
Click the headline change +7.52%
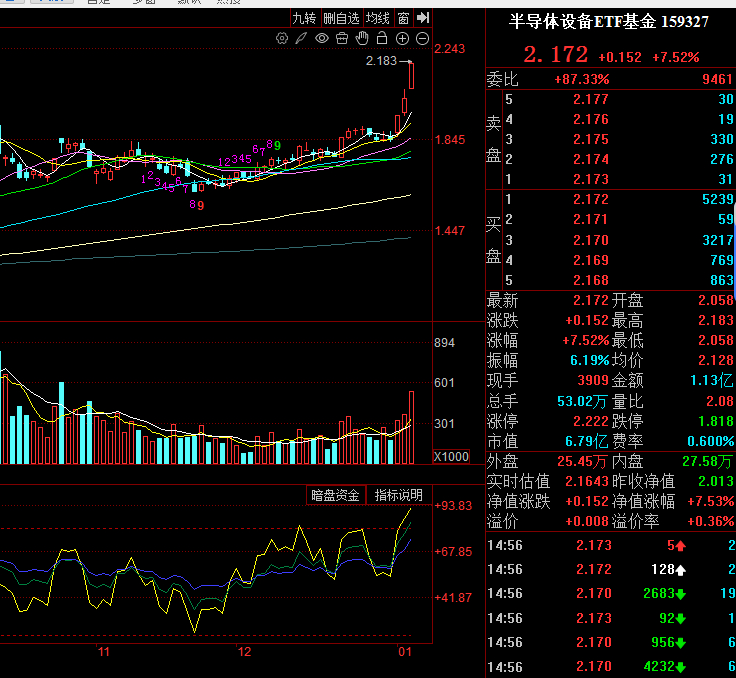[676, 57]
